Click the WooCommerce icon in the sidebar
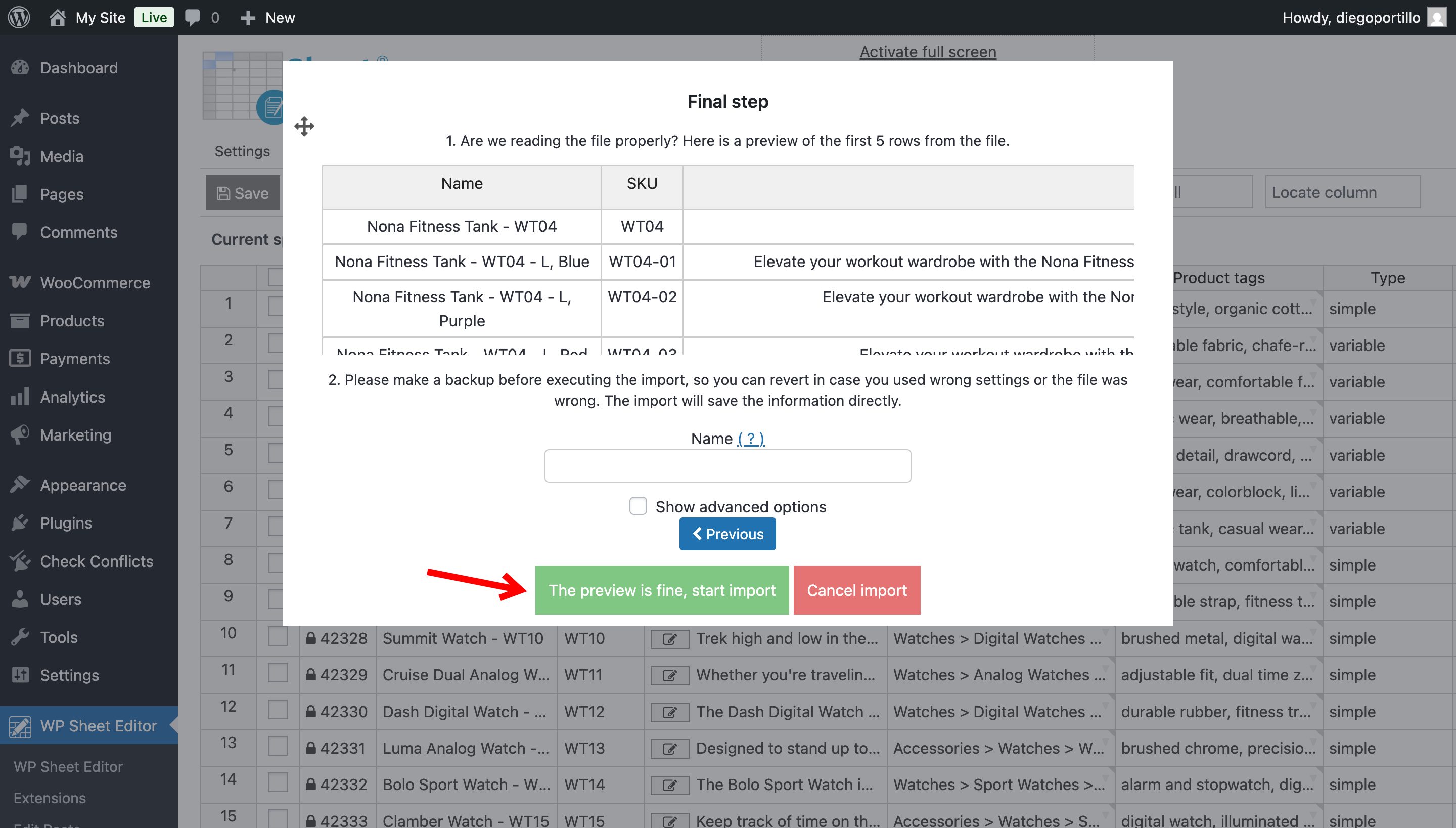 point(20,282)
